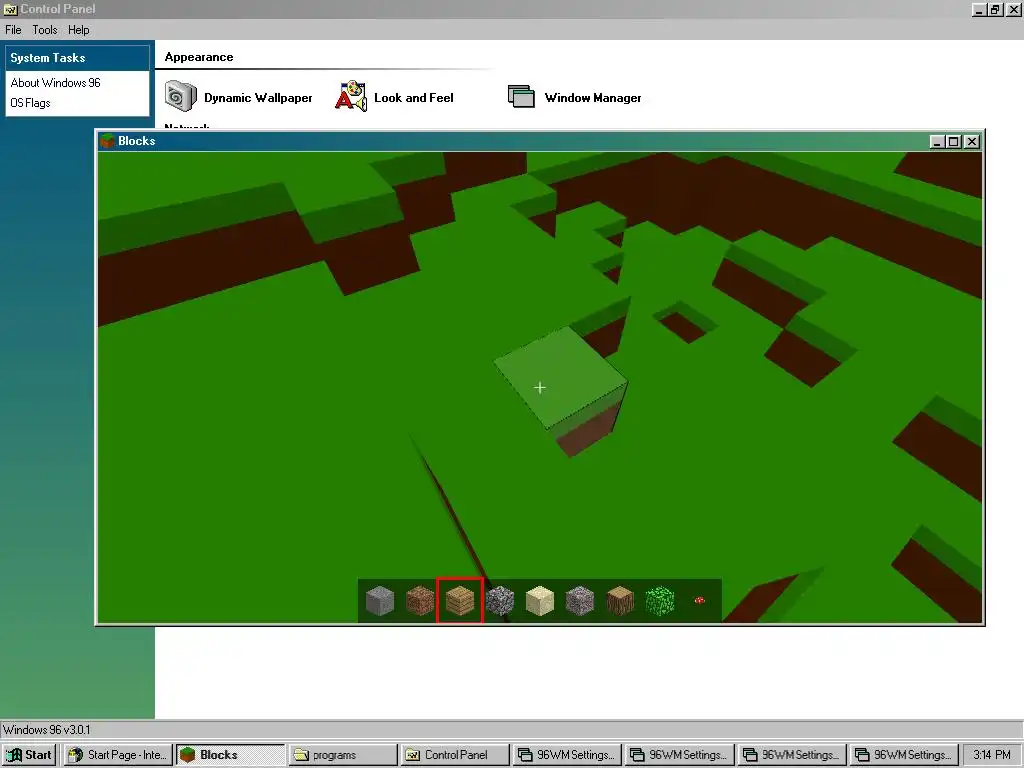Open the Help menu in Control Panel
The width and height of the screenshot is (1024, 768).
pyautogui.click(x=78, y=30)
